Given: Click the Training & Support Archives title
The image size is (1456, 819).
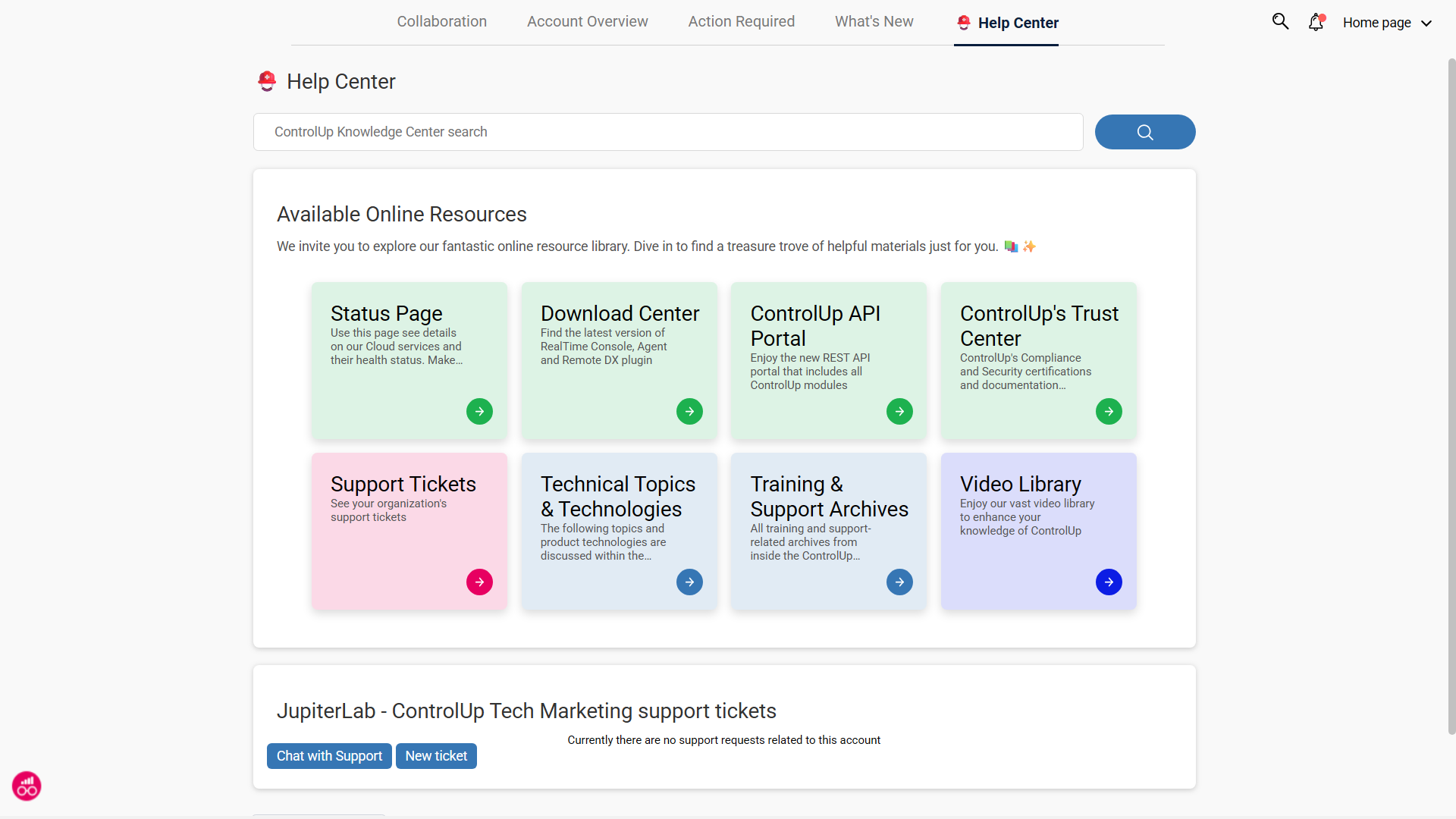Looking at the screenshot, I should tap(830, 497).
